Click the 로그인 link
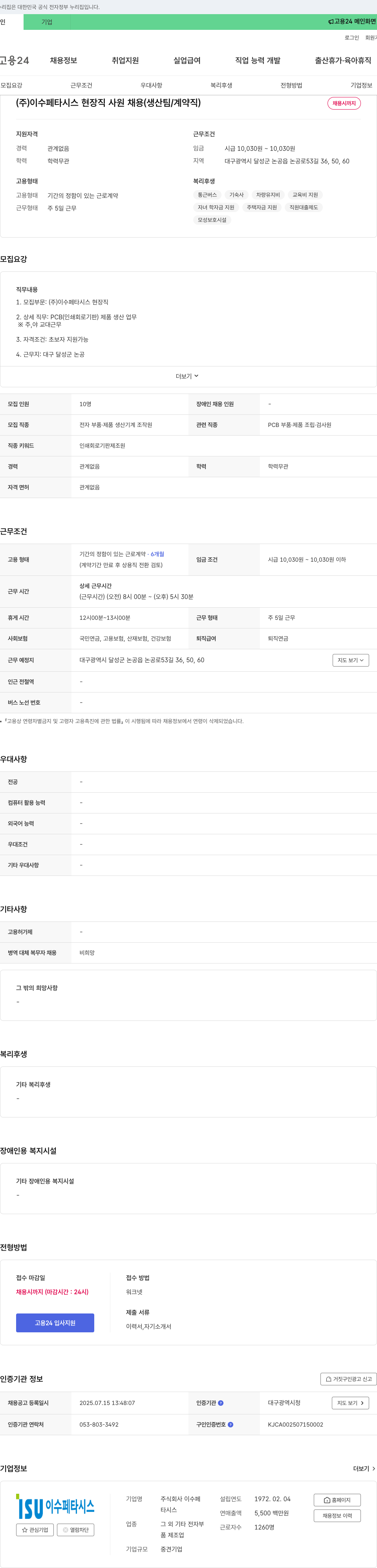The height and width of the screenshot is (1568, 377). [351, 38]
